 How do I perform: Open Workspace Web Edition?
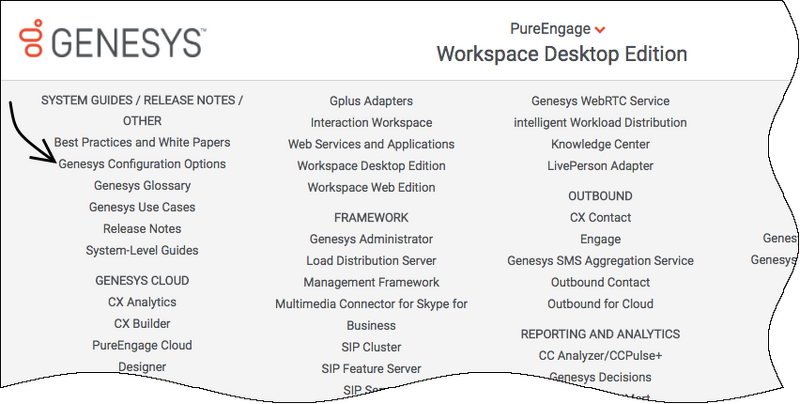pyautogui.click(x=371, y=187)
